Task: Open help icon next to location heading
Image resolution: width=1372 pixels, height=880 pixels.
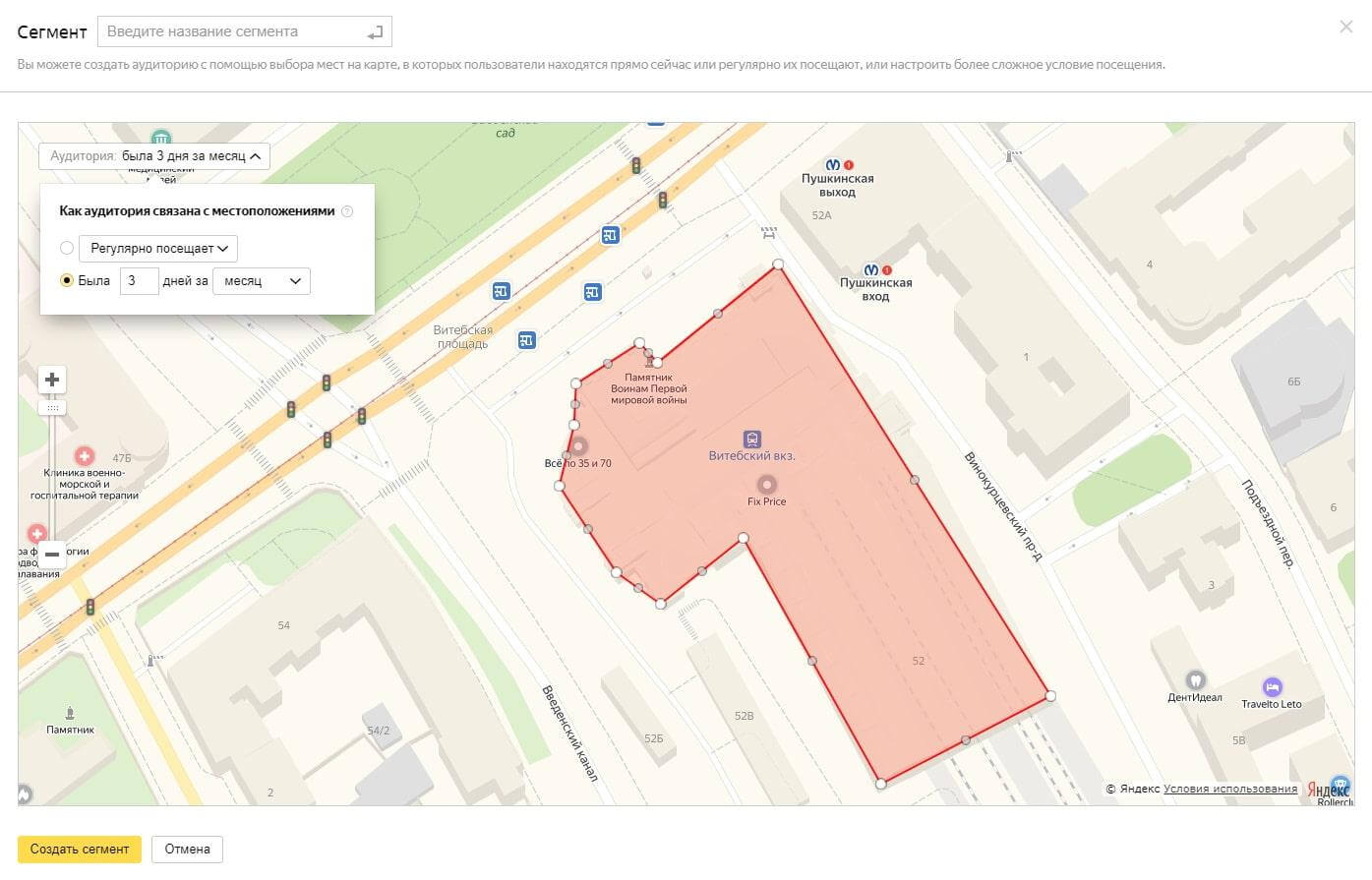Action: tap(347, 211)
